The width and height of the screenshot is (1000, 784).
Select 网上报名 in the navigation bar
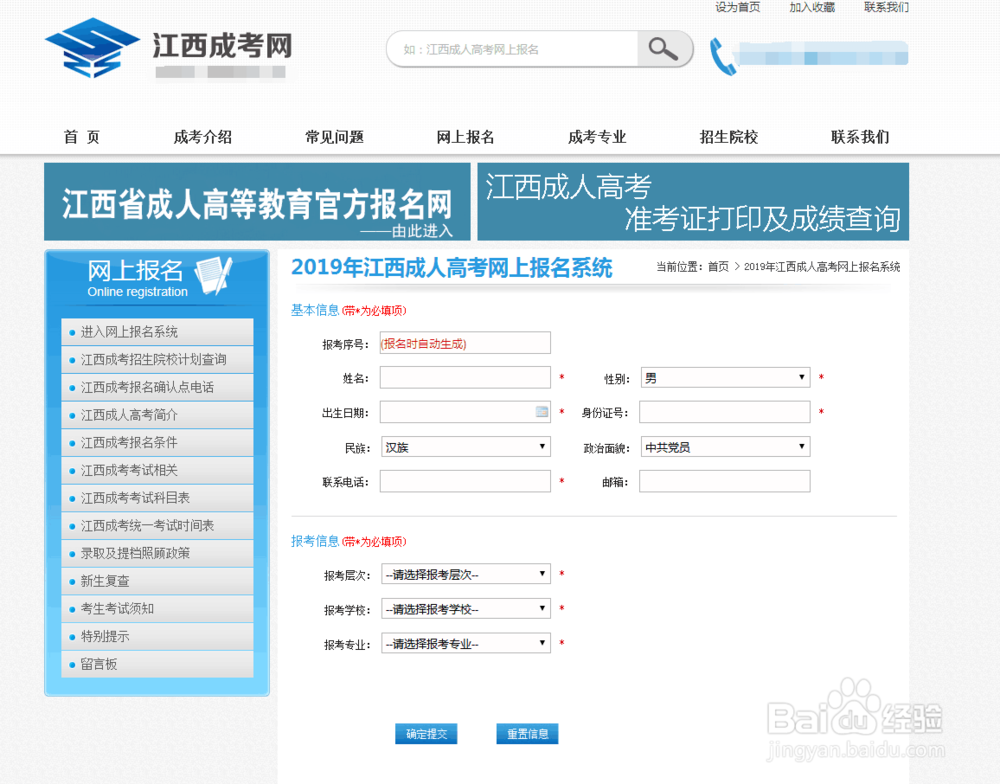pos(466,137)
